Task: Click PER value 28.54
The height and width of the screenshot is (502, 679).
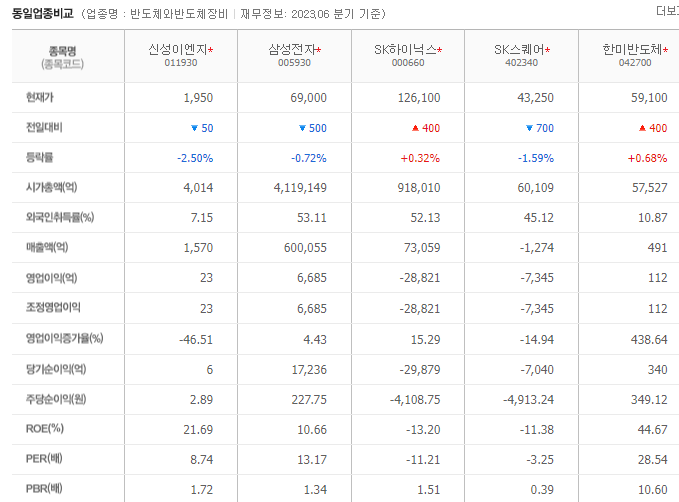Action: (652, 460)
